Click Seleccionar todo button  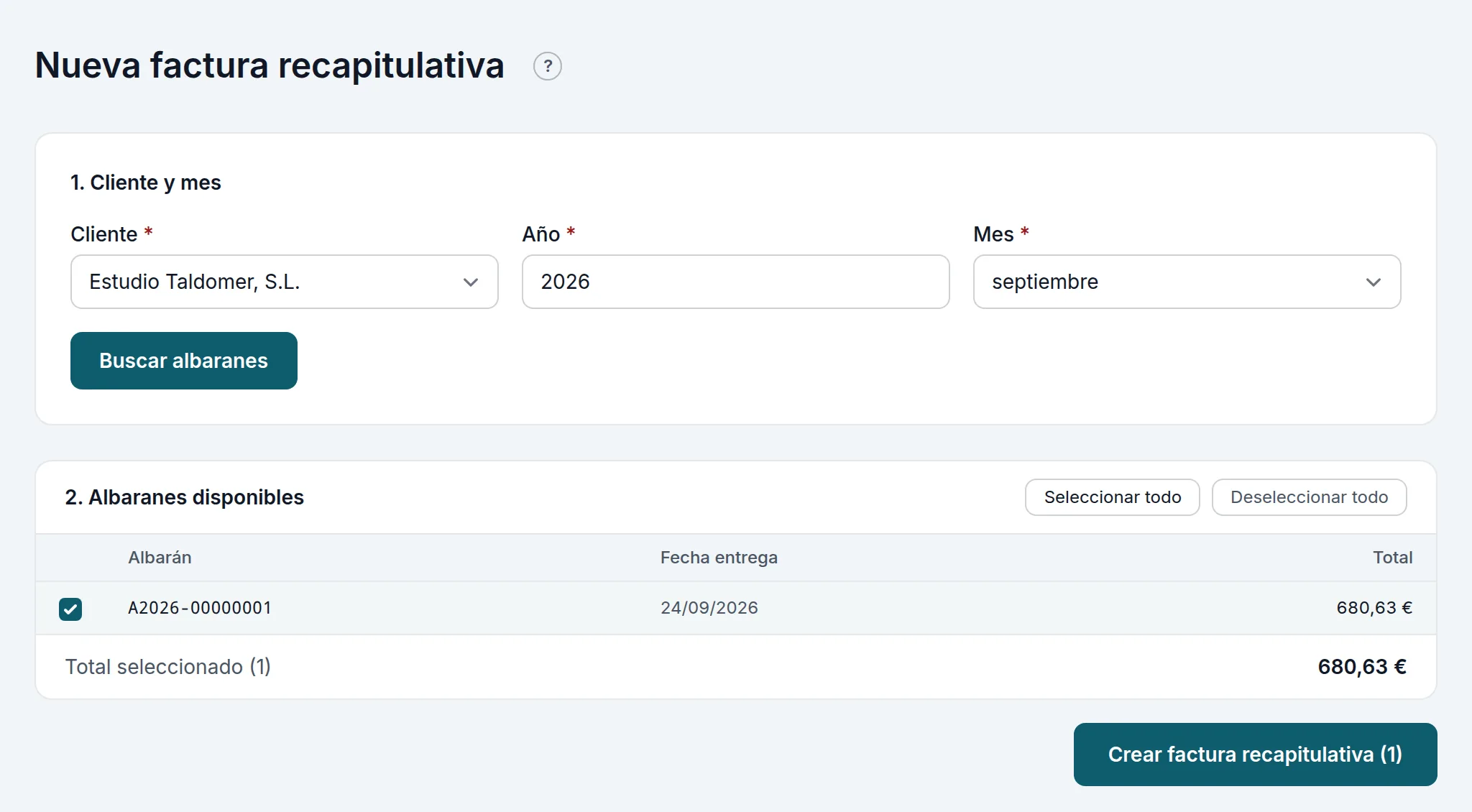tap(1112, 497)
